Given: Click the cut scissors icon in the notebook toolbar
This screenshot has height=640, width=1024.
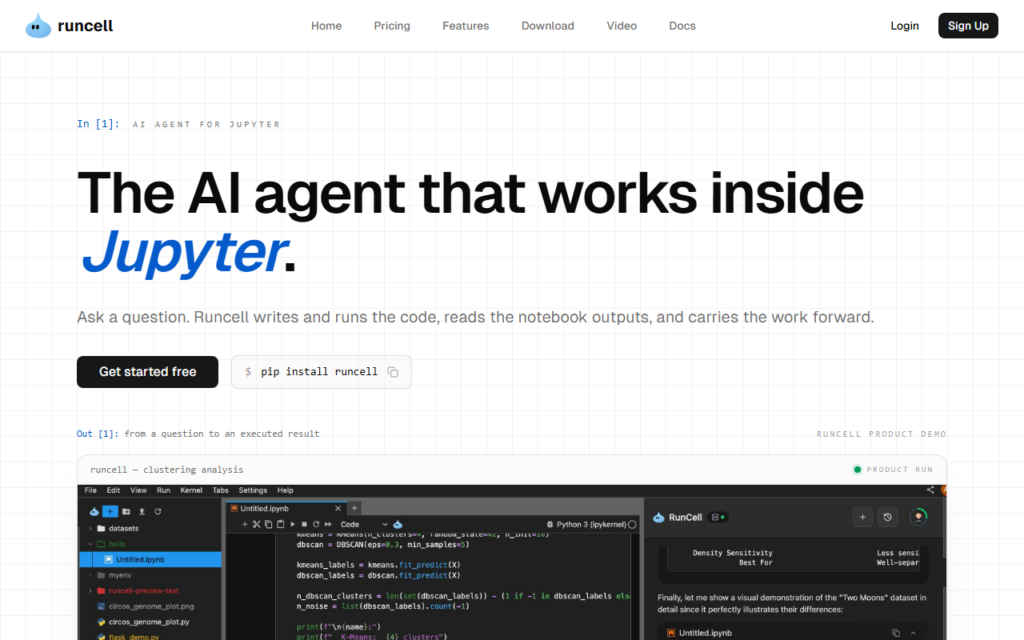Looking at the screenshot, I should [x=257, y=524].
